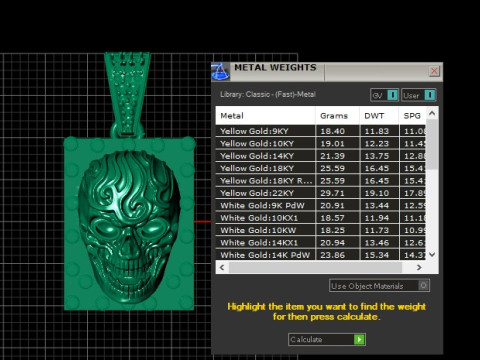Screen dimensions: 480x360
Task: Click the horizontal scrollbar thumb
Action: (315, 267)
